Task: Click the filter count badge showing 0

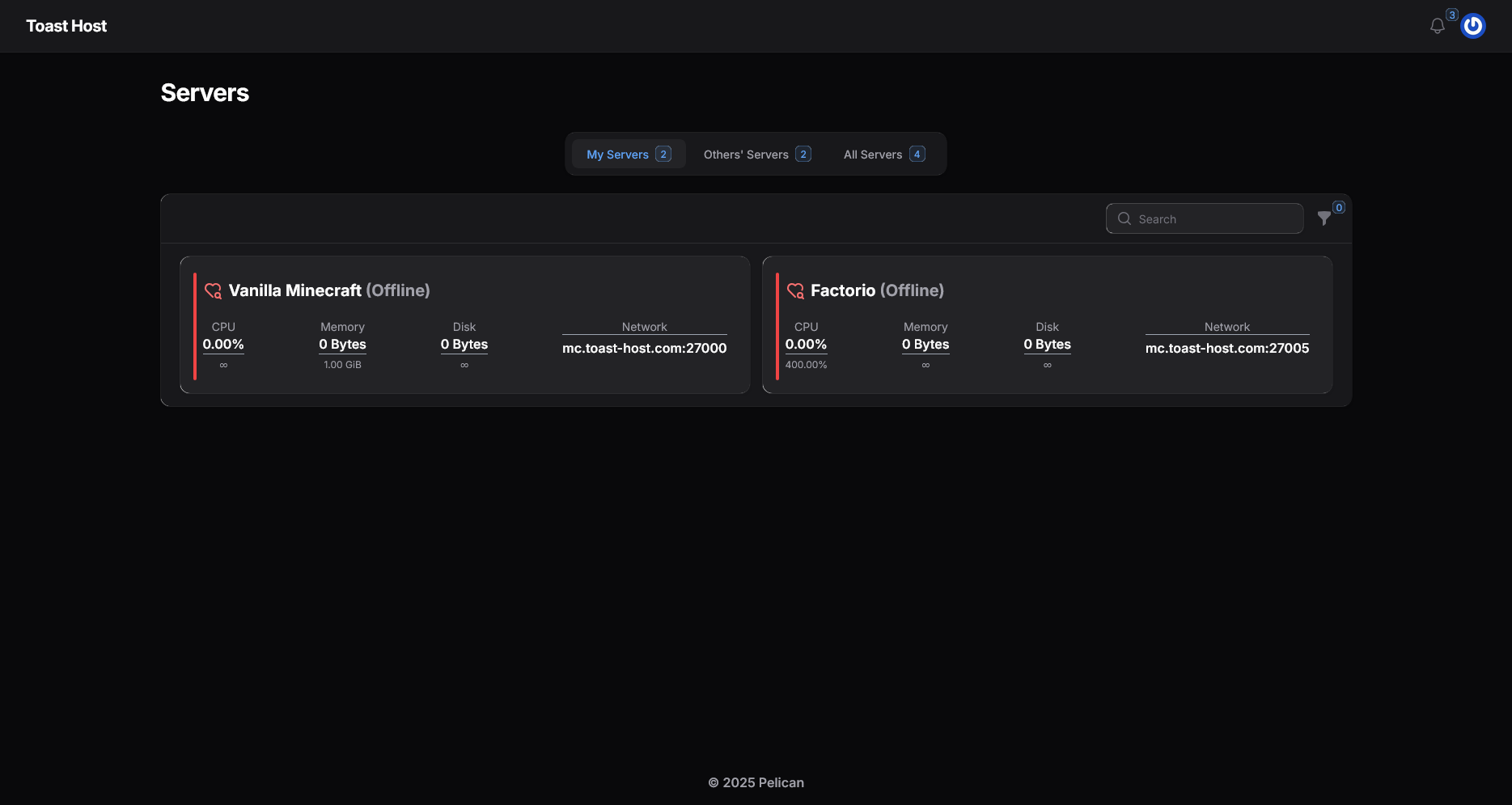Action: click(1339, 207)
